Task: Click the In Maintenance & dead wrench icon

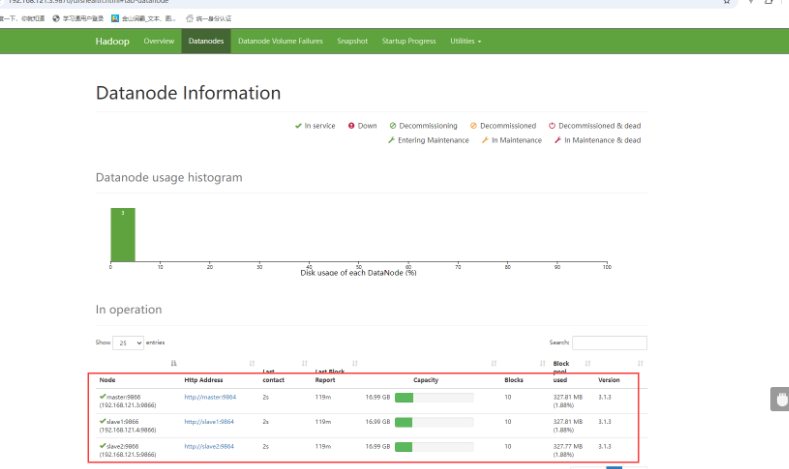Action: tap(557, 140)
